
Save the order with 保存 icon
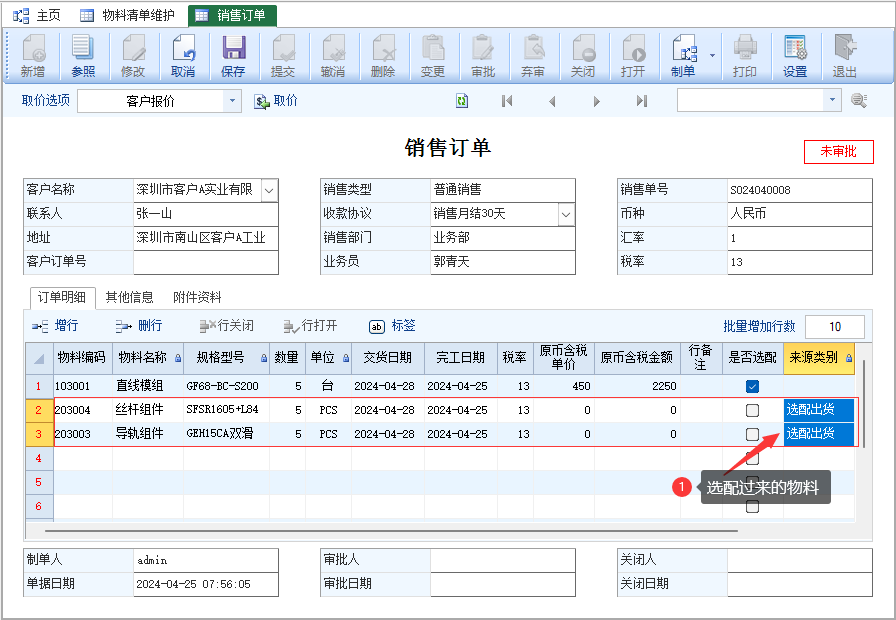(233, 56)
